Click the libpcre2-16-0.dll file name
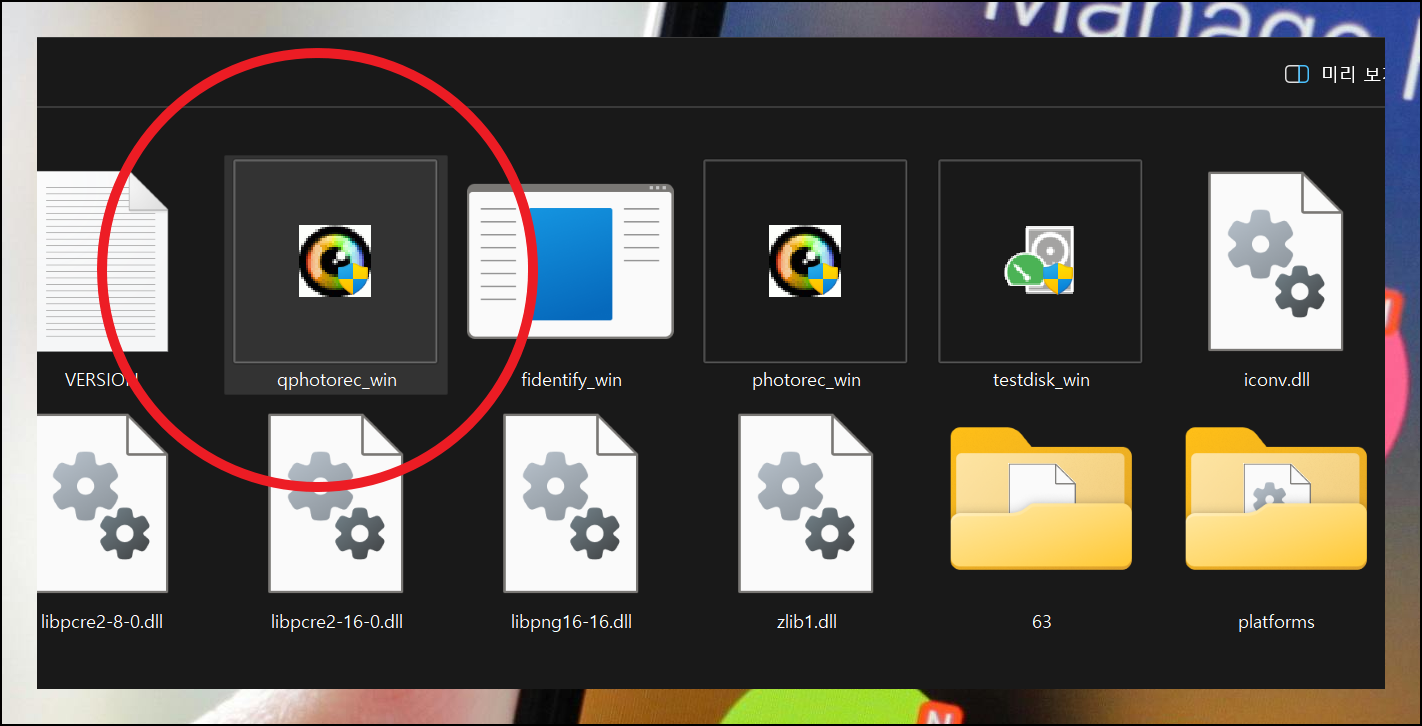 tap(337, 622)
